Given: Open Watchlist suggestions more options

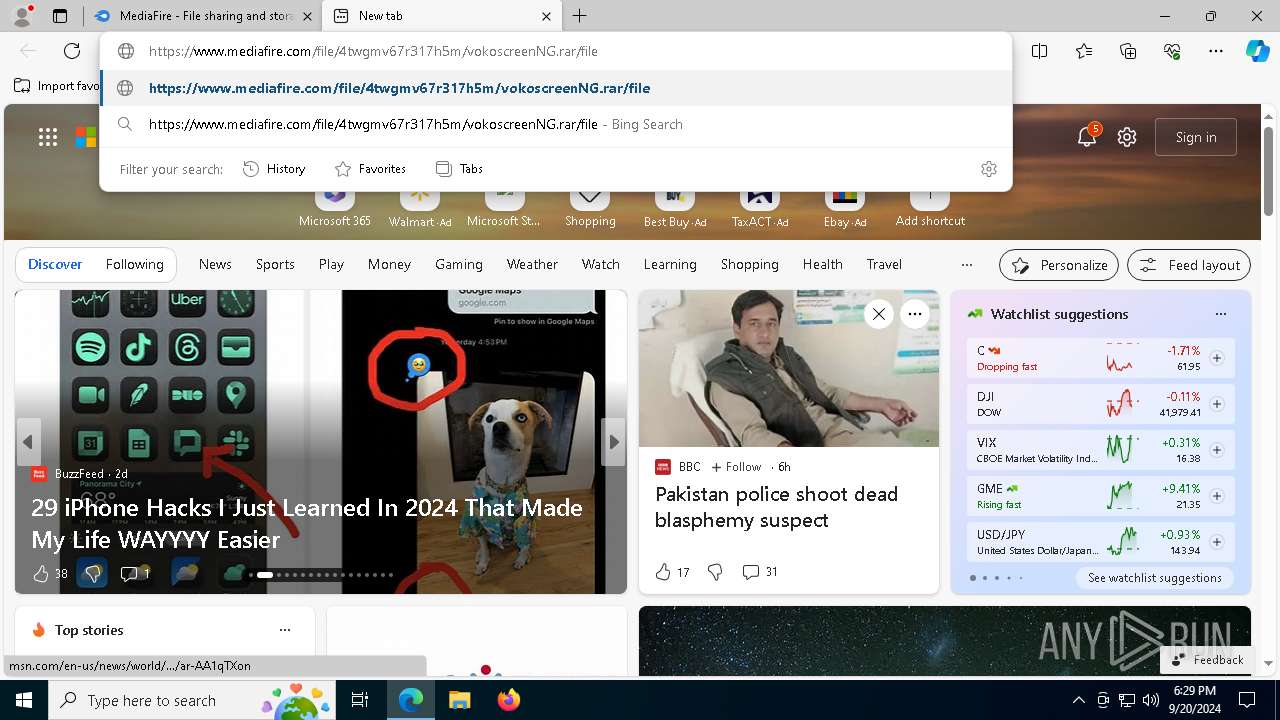Looking at the screenshot, I should (1220, 314).
